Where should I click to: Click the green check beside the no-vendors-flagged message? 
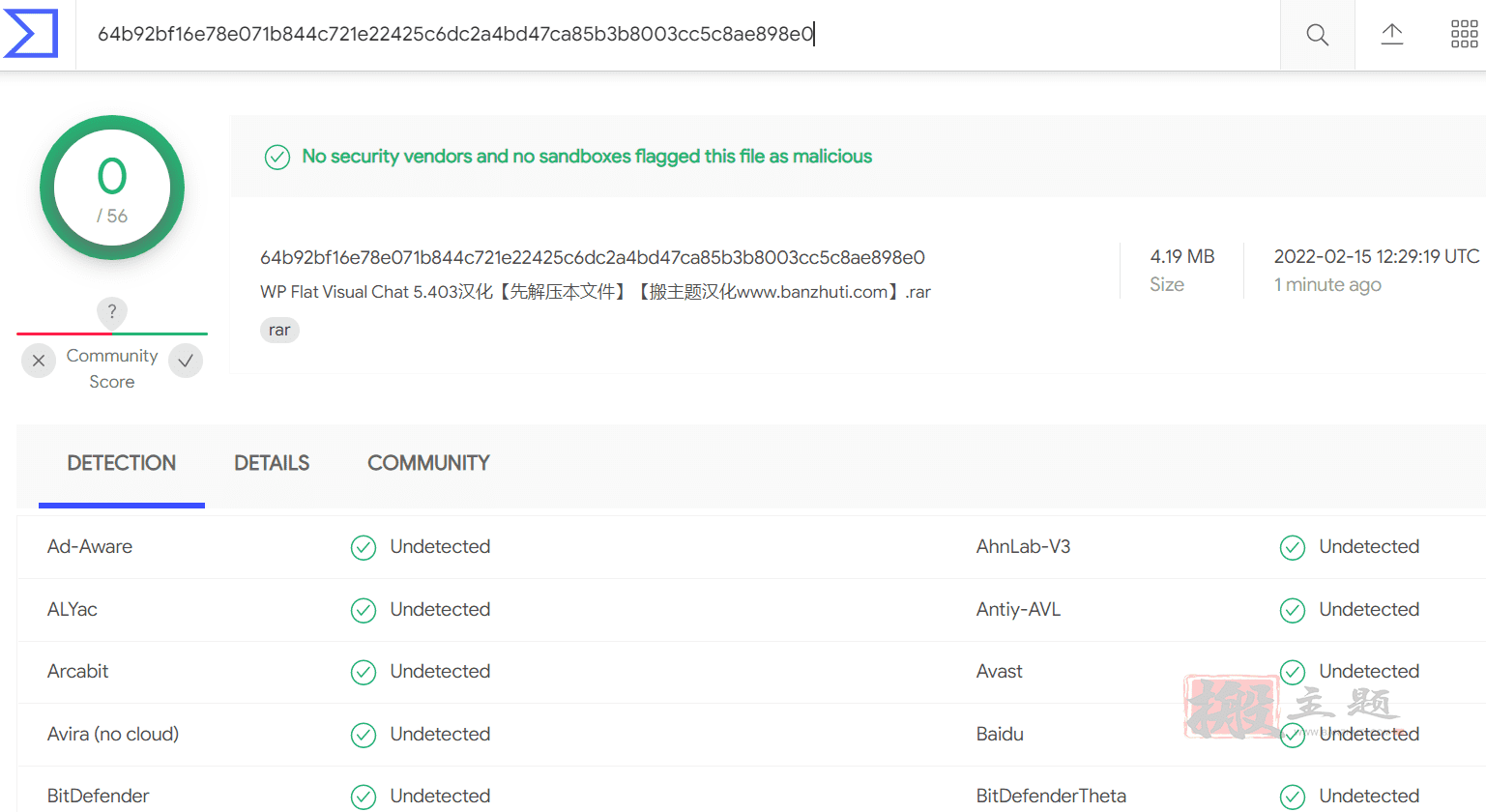[x=277, y=157]
